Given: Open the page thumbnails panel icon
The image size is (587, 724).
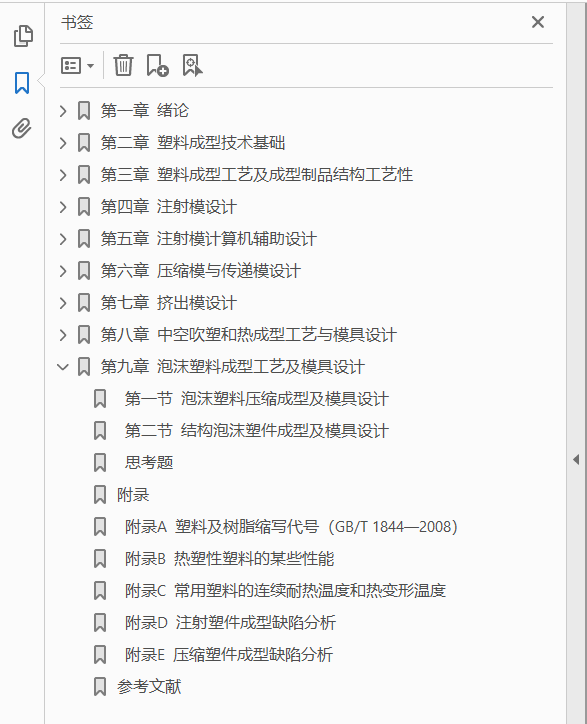Looking at the screenshot, I should pyautogui.click(x=23, y=36).
